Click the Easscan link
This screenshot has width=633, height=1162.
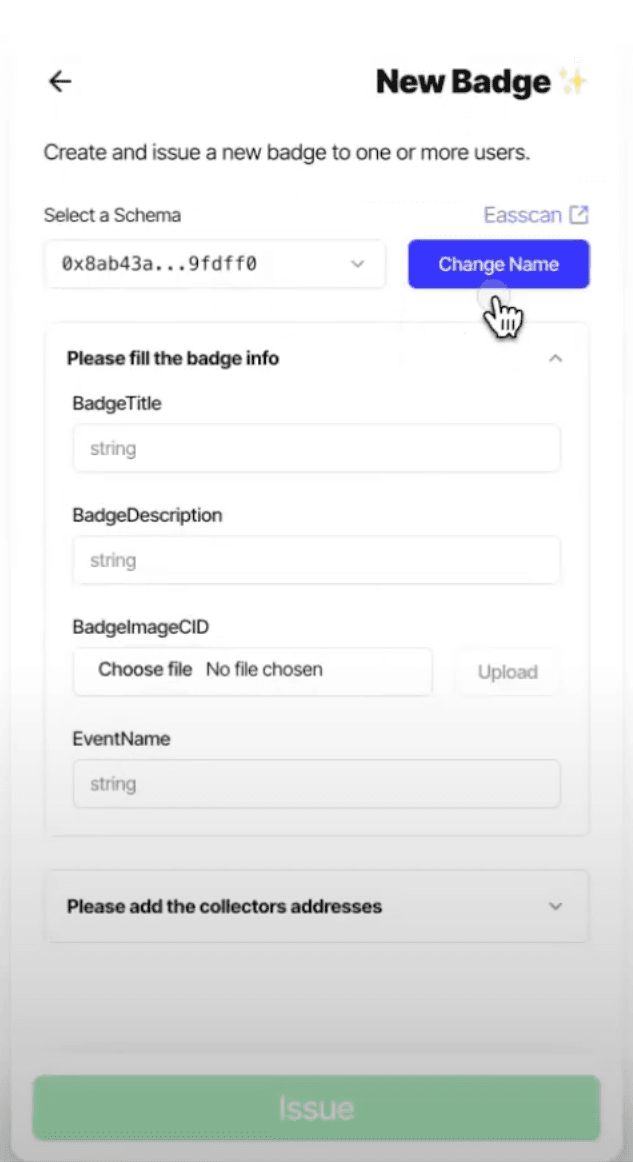pos(523,214)
